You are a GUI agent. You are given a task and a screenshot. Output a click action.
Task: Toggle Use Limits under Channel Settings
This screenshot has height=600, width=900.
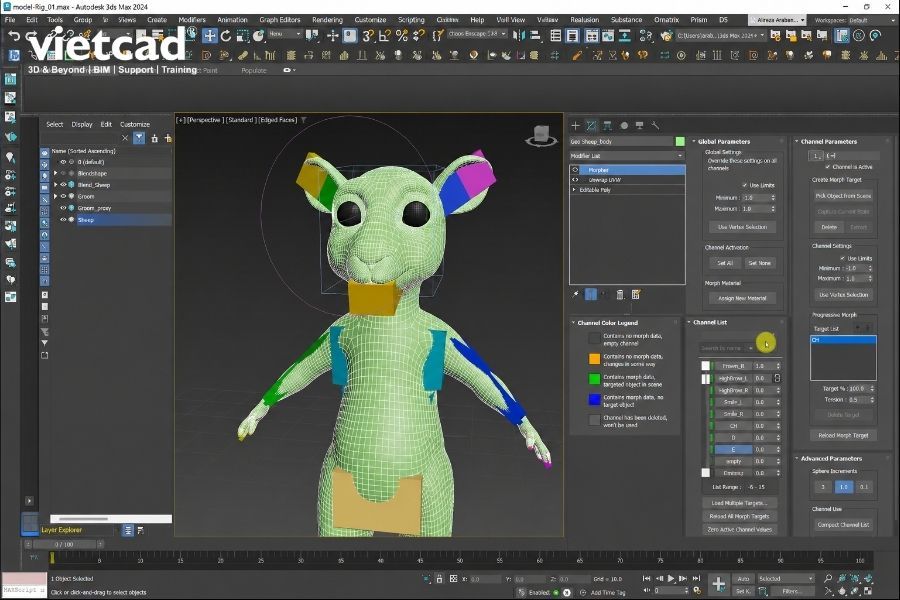[x=843, y=258]
